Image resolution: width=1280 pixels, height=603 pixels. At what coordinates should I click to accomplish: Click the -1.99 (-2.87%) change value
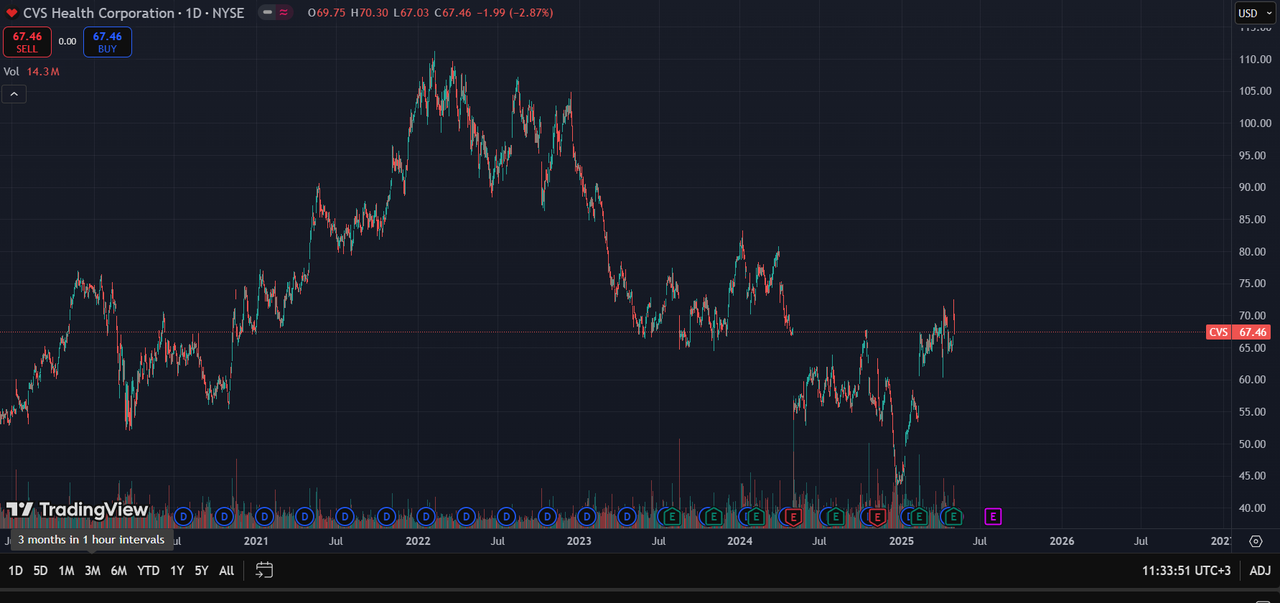[514, 13]
